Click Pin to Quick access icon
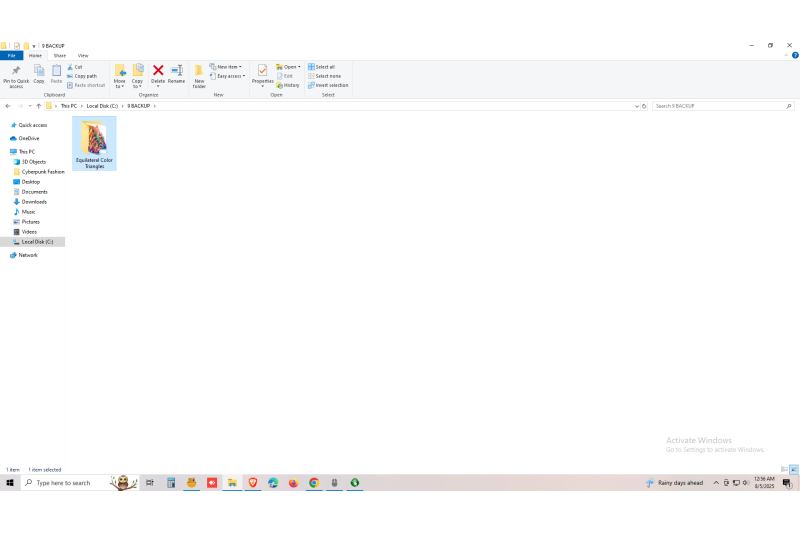The height and width of the screenshot is (533, 800). coord(16,75)
